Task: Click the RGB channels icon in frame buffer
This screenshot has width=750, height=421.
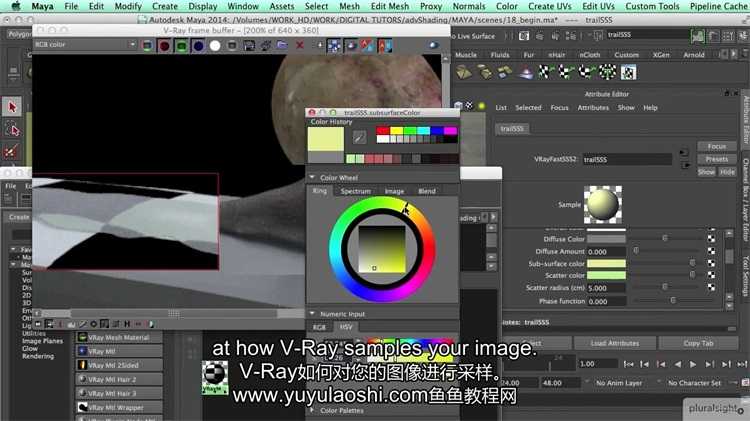Action: [x=147, y=46]
